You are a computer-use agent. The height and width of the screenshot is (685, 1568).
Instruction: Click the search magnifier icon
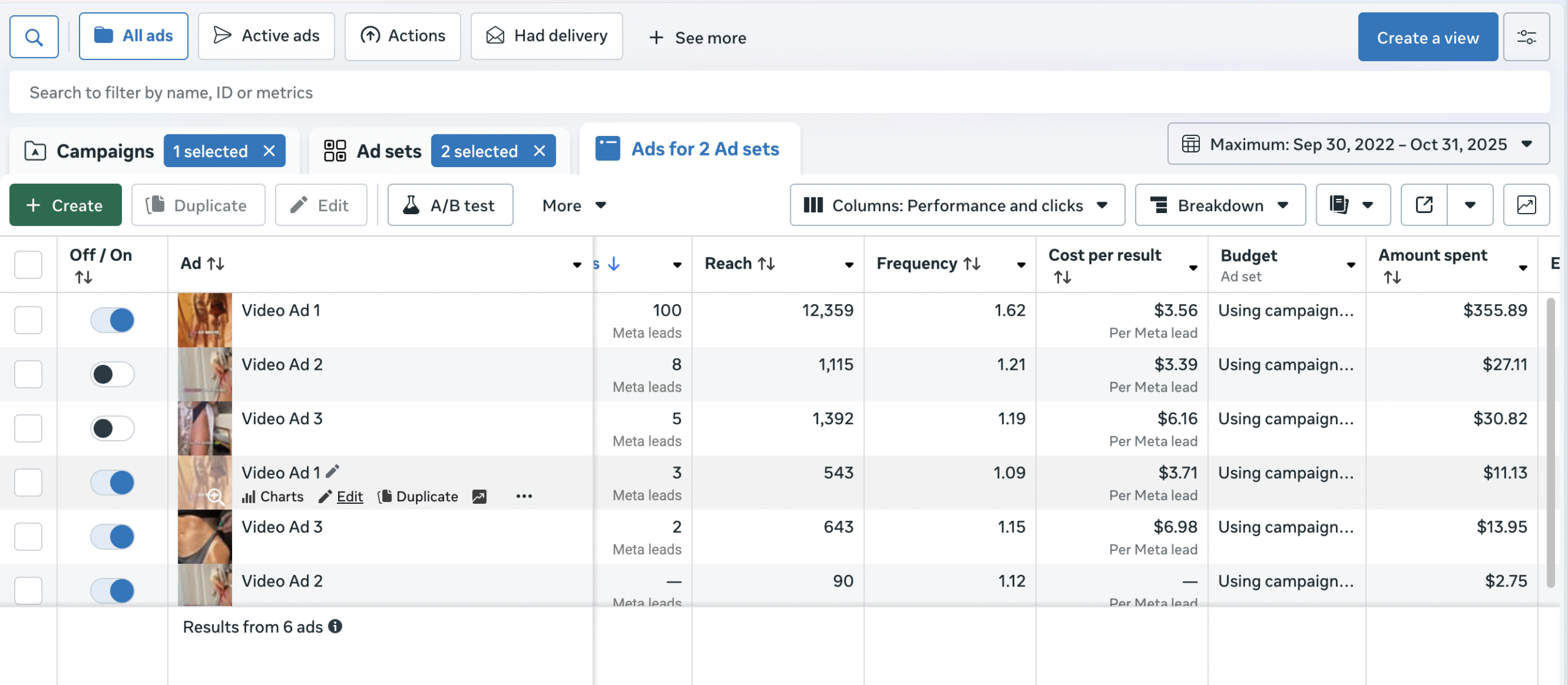(34, 36)
